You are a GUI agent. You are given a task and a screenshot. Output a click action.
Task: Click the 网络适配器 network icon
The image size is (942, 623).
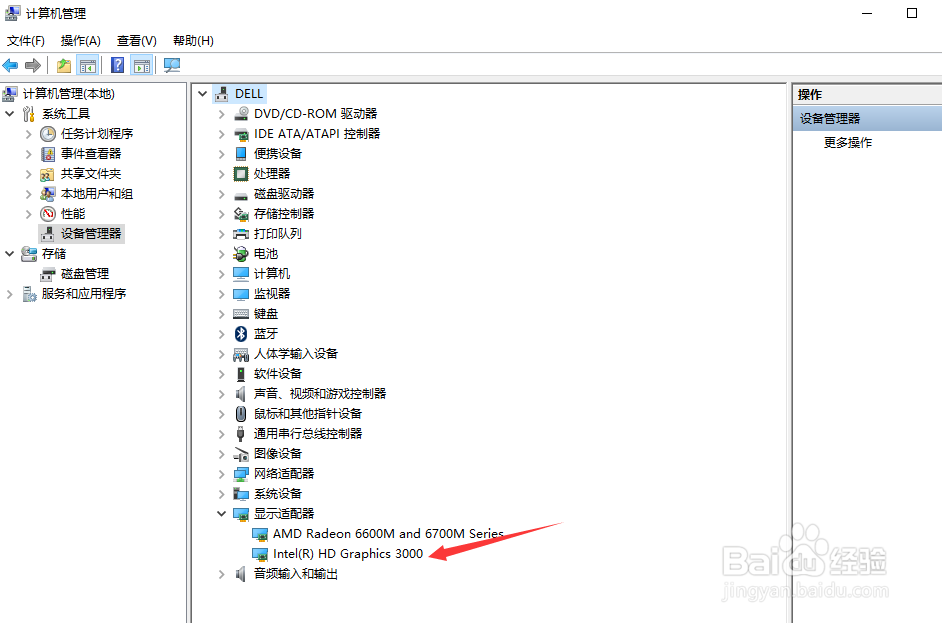point(241,473)
